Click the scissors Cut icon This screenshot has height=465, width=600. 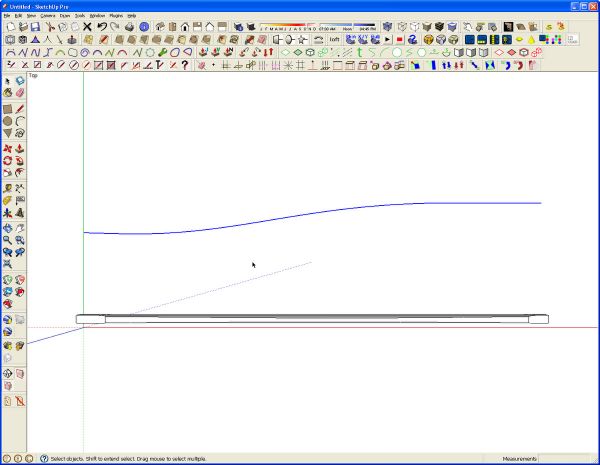[x=50, y=27]
